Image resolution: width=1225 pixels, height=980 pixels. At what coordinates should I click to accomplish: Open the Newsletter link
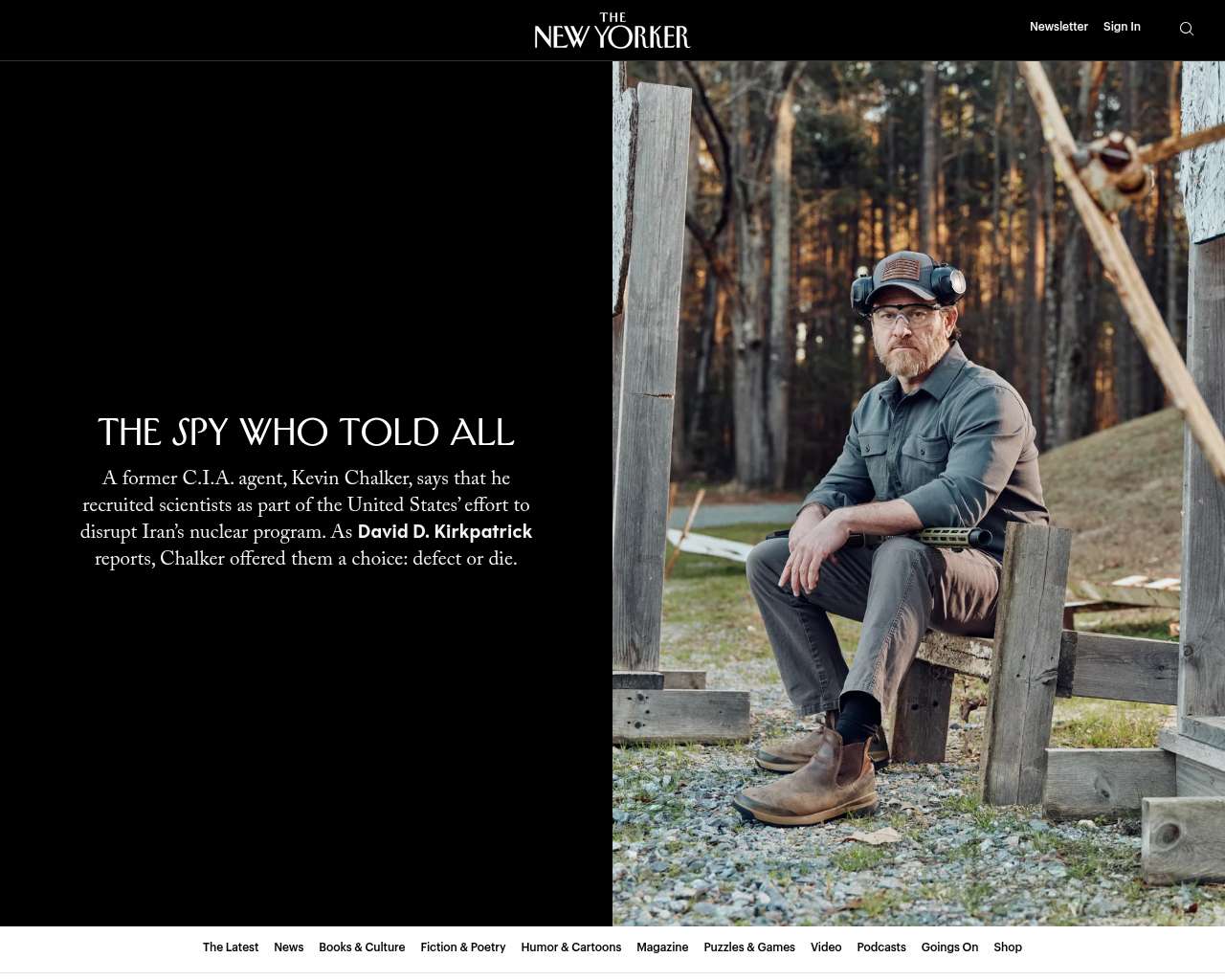[1058, 27]
